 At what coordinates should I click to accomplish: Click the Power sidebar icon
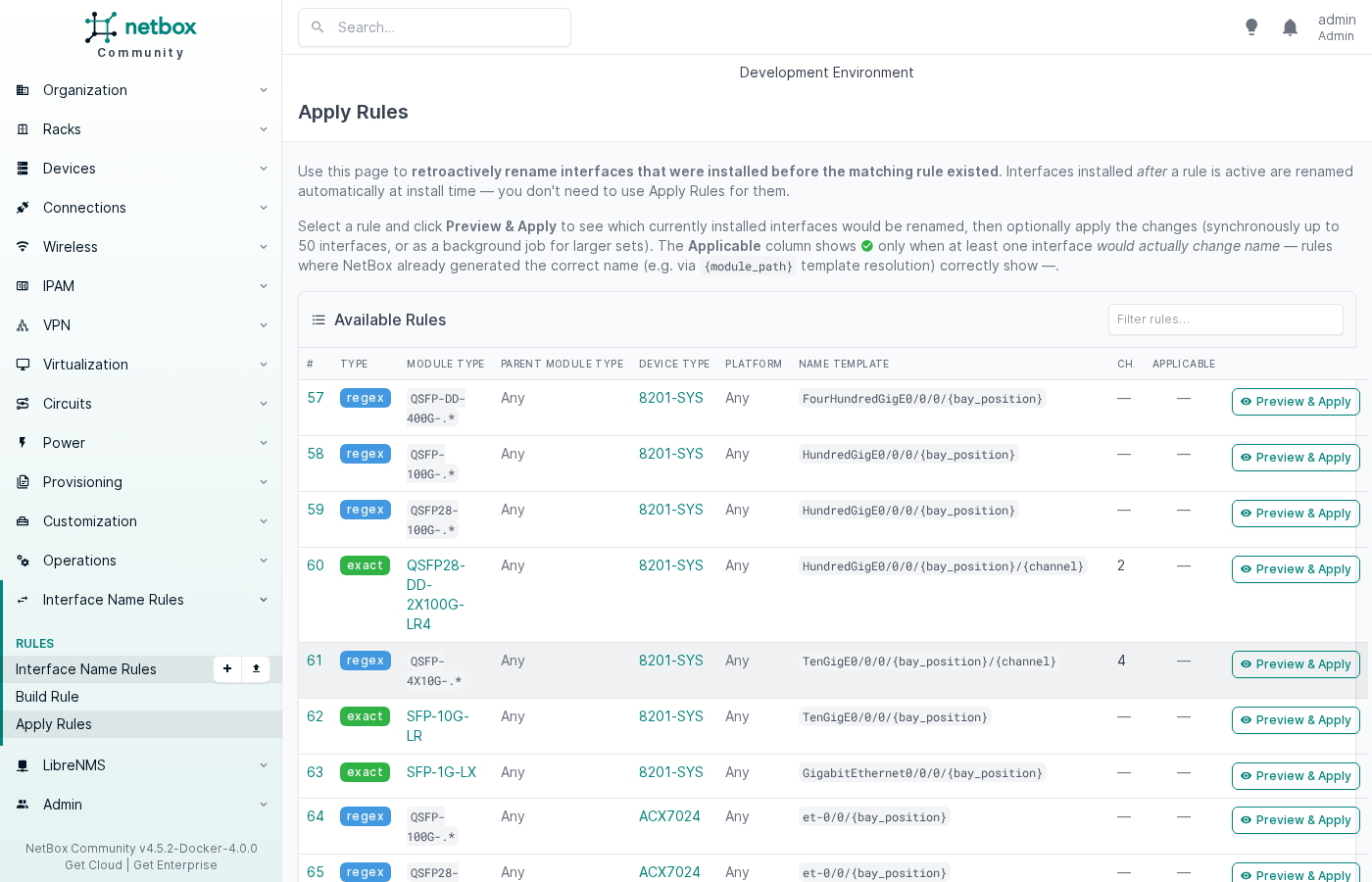pyautogui.click(x=22, y=443)
